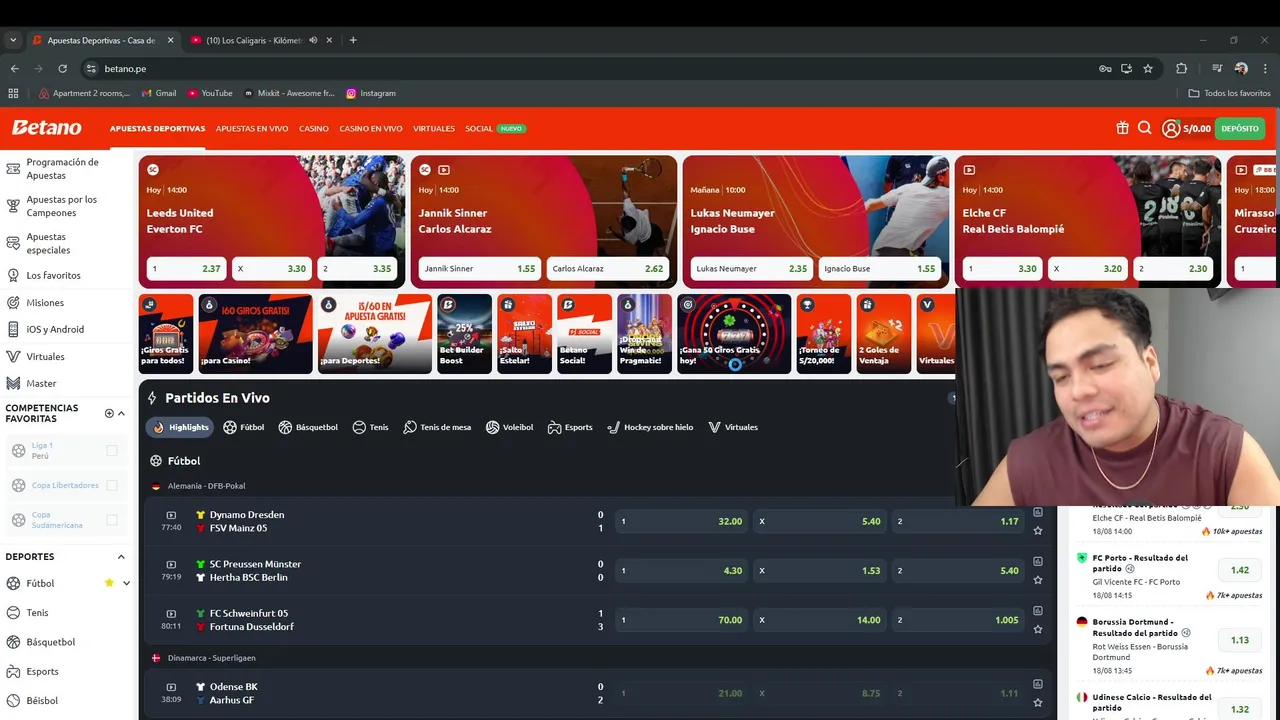The width and height of the screenshot is (1280, 720).
Task: Open Apuestas por los Campeones trophy icon
Action: pos(13,206)
